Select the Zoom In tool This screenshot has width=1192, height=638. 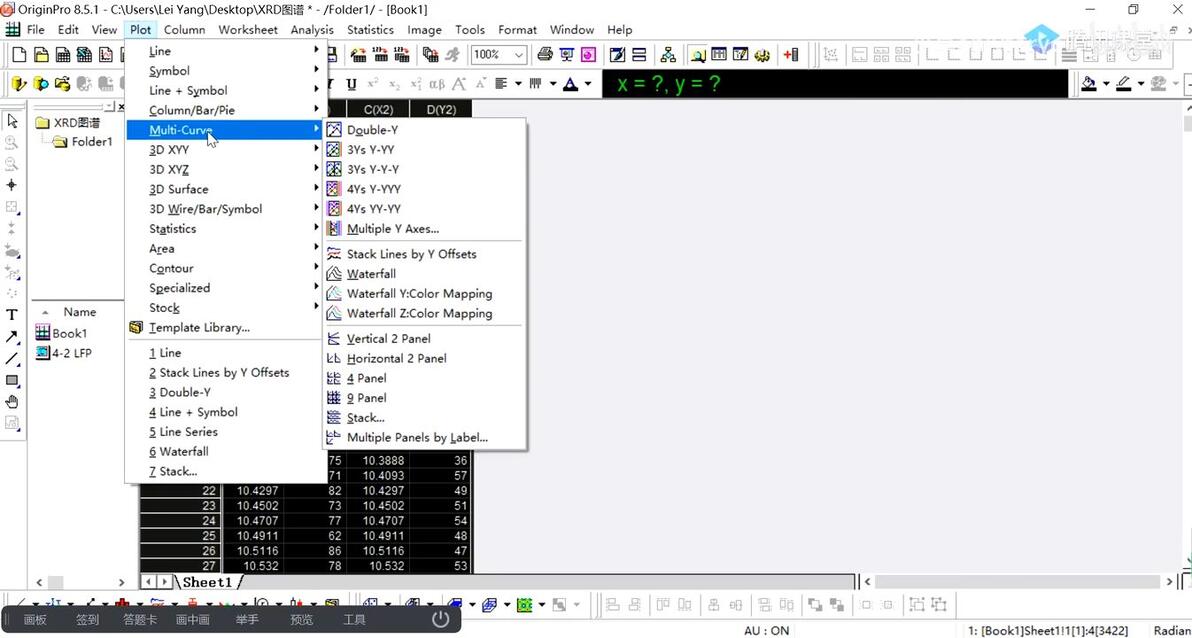(x=12, y=142)
